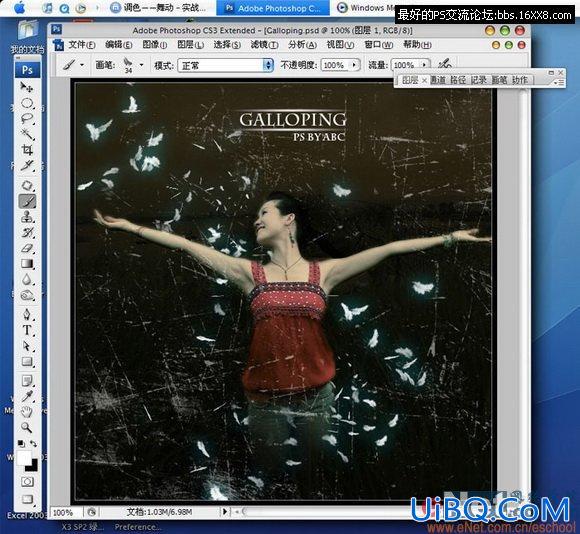The width and height of the screenshot is (580, 534).
Task: Select the Rectangle shape tool
Action: (x=27, y=361)
